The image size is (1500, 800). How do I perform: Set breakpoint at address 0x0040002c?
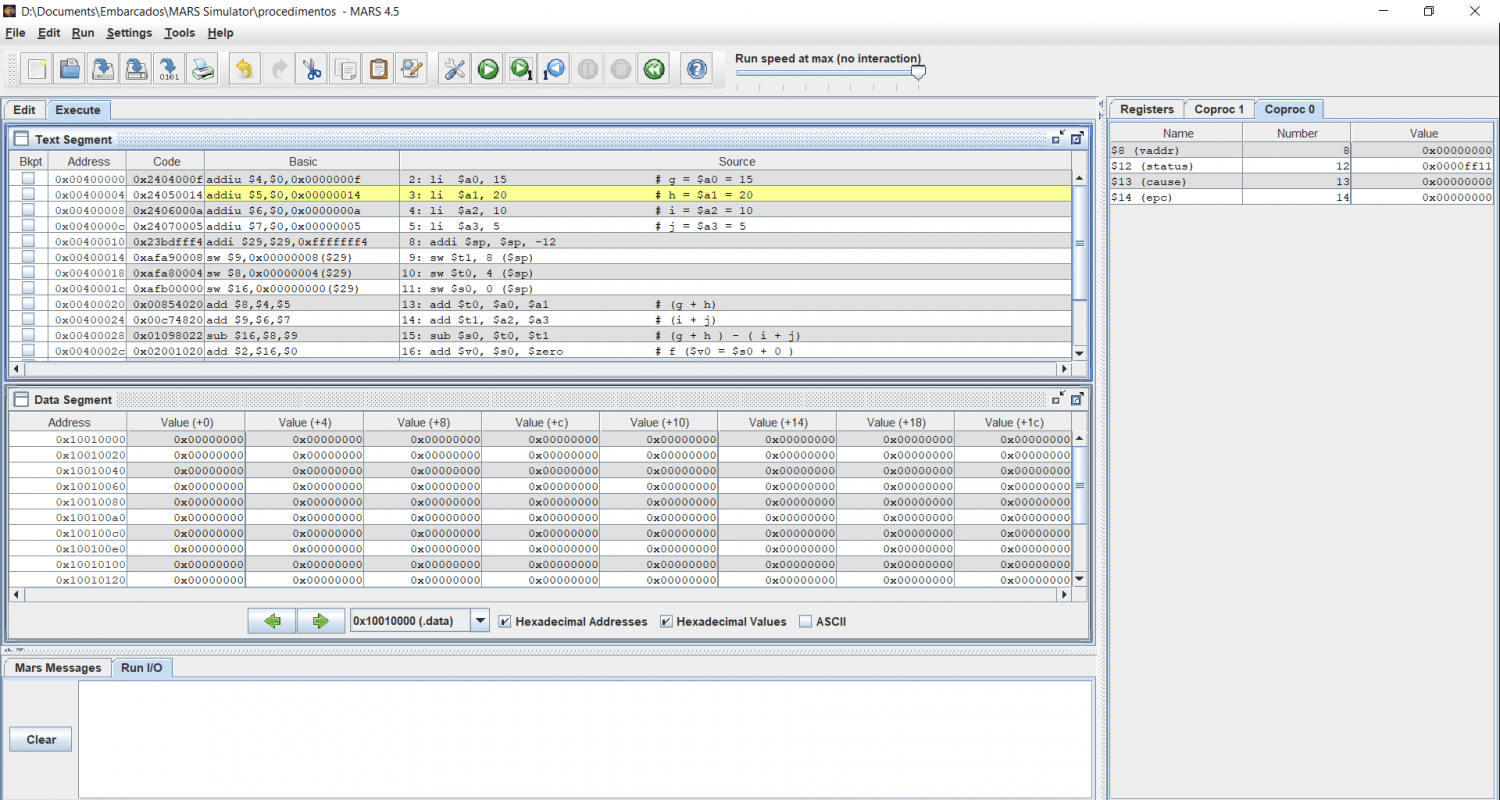(x=28, y=351)
